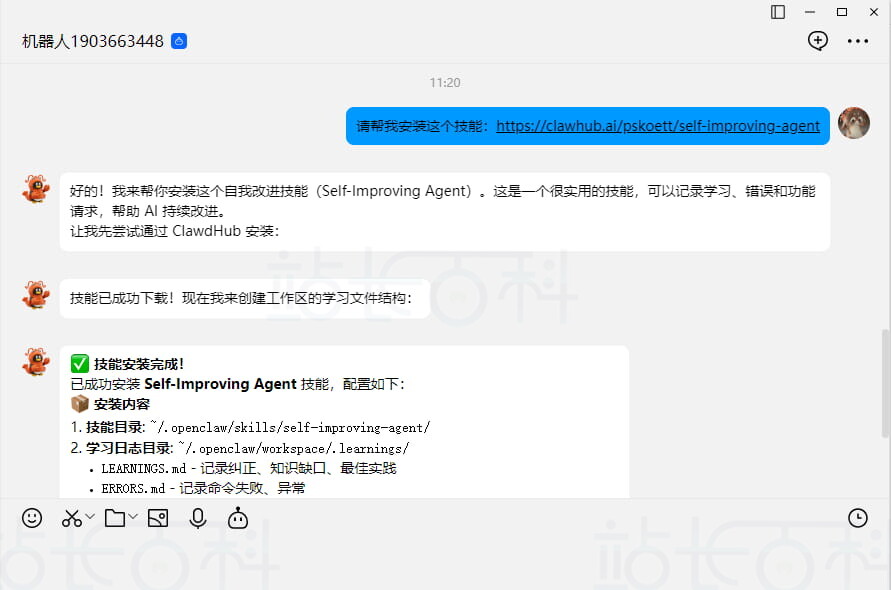Image resolution: width=891 pixels, height=590 pixels.
Task: Click the send image icon
Action: point(158,518)
